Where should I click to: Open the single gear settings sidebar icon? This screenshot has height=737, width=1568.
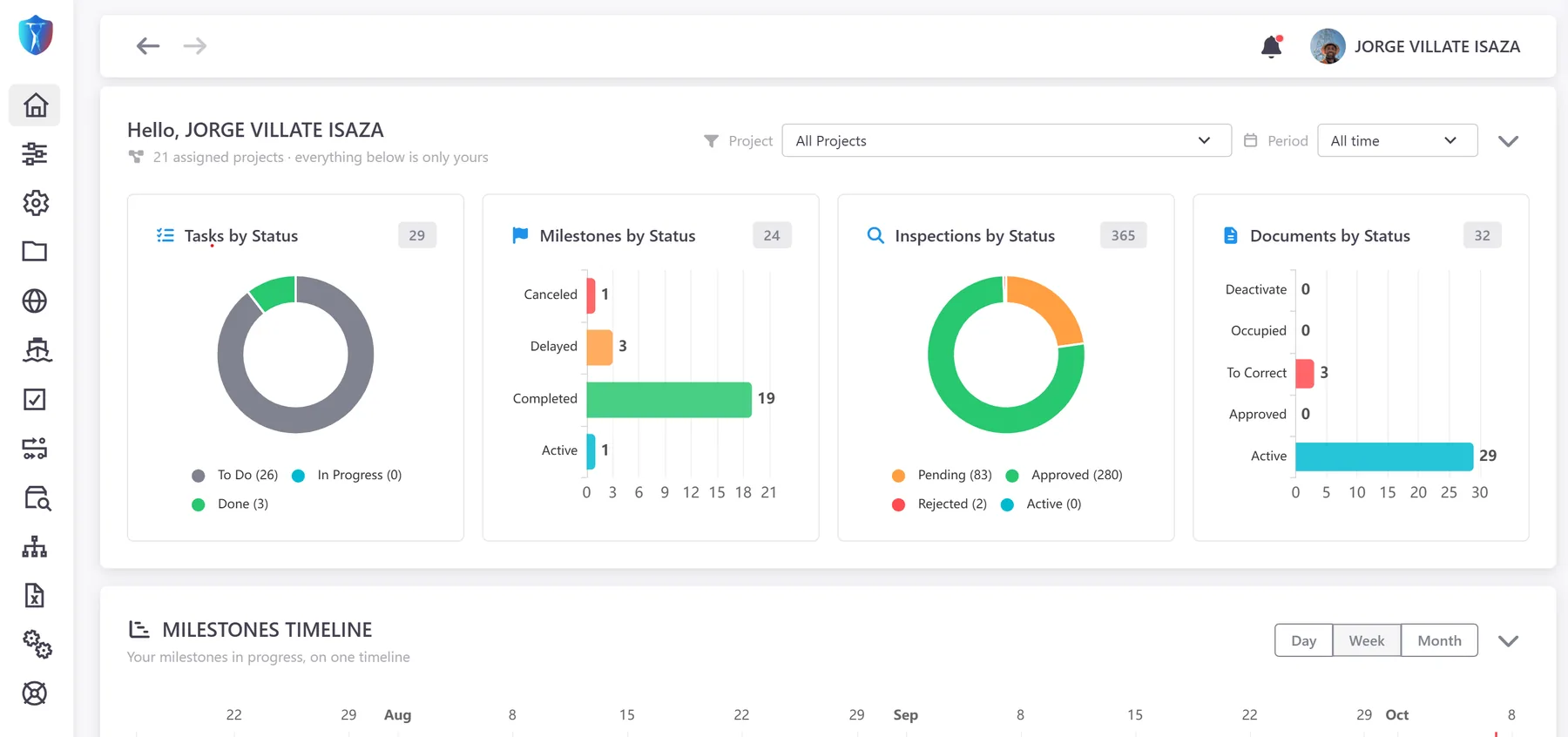(x=35, y=203)
